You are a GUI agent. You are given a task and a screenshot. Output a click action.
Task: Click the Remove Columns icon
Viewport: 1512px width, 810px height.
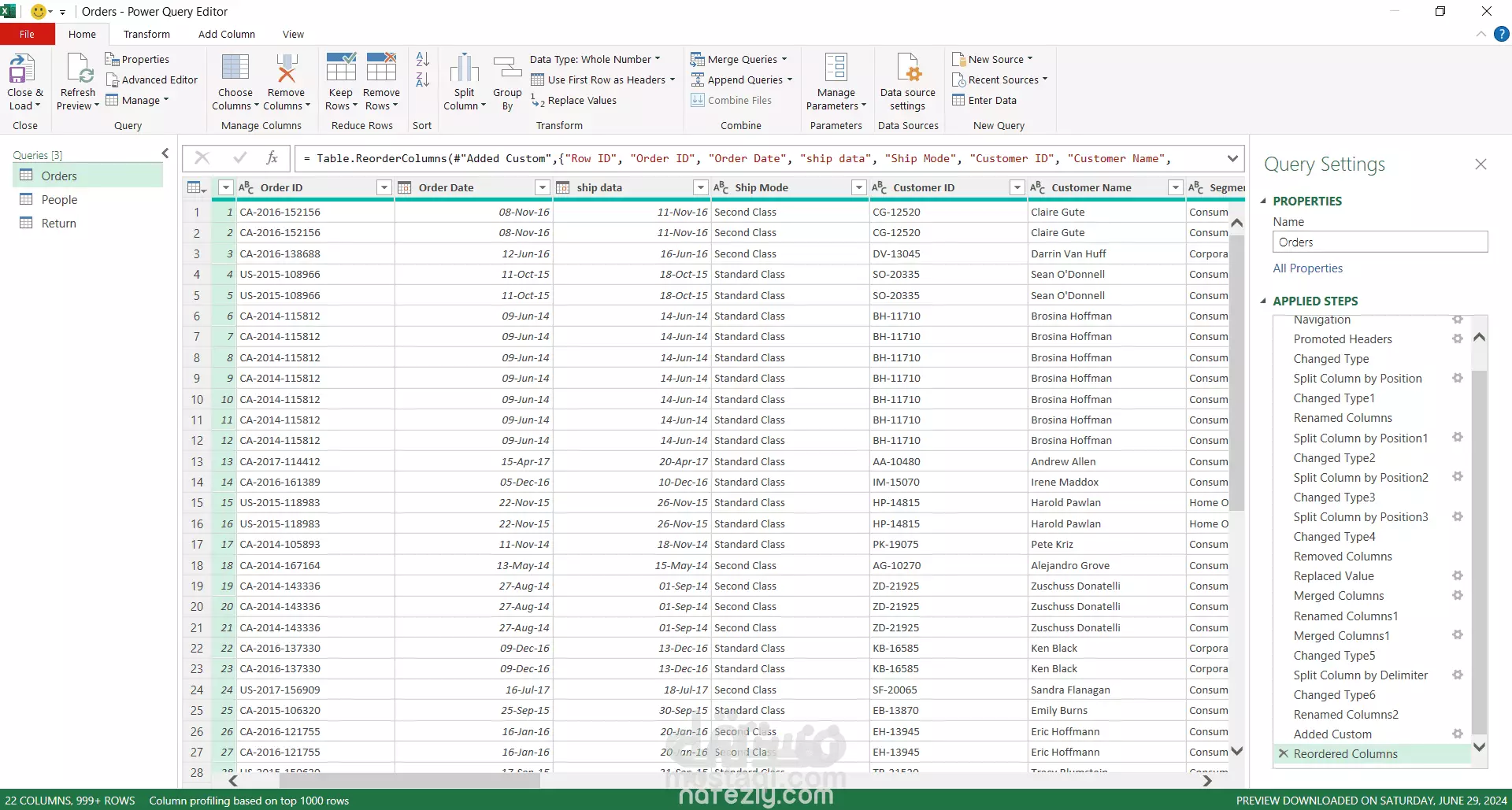pyautogui.click(x=286, y=68)
